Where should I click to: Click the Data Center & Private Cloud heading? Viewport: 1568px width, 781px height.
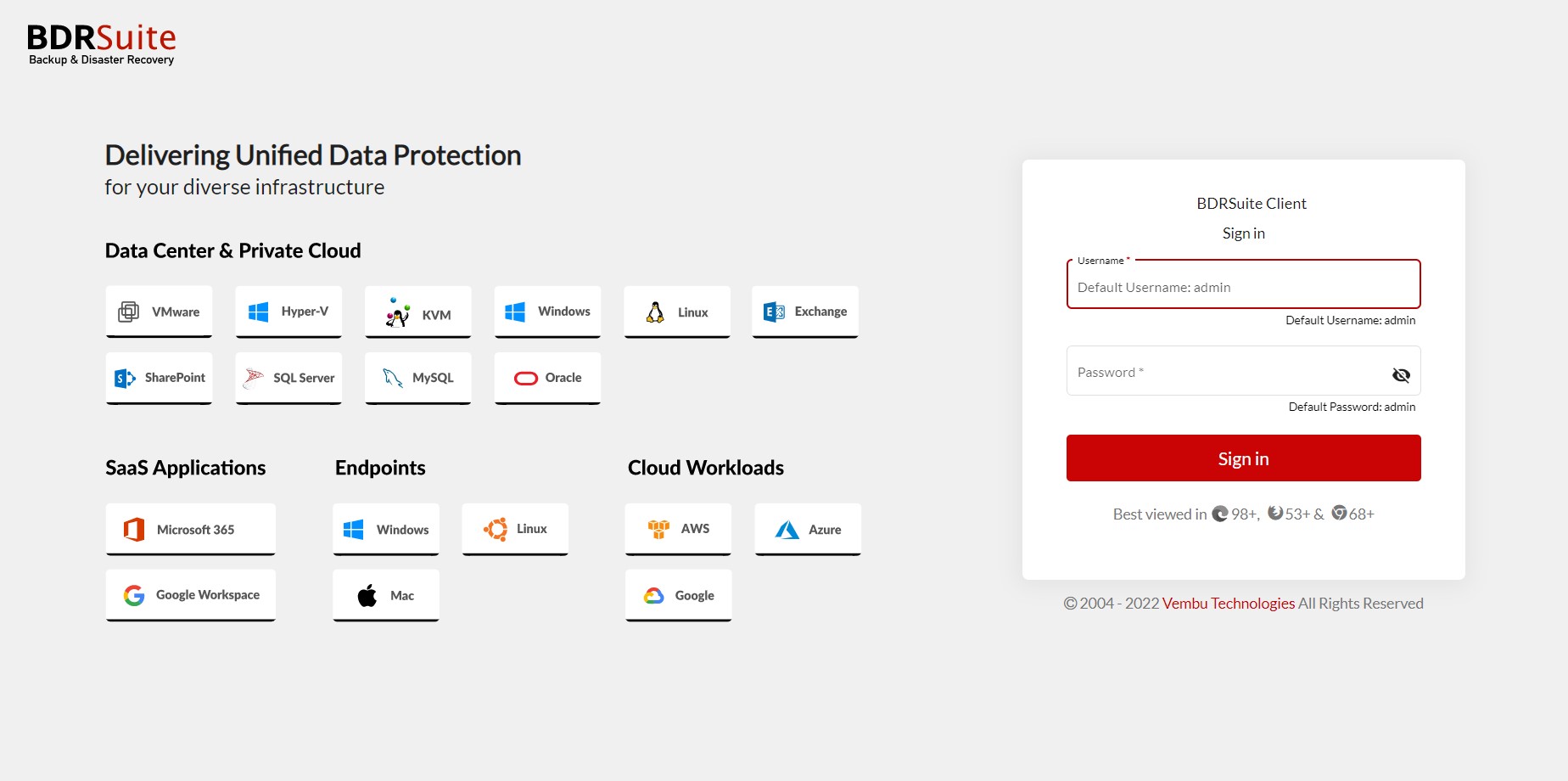point(233,250)
